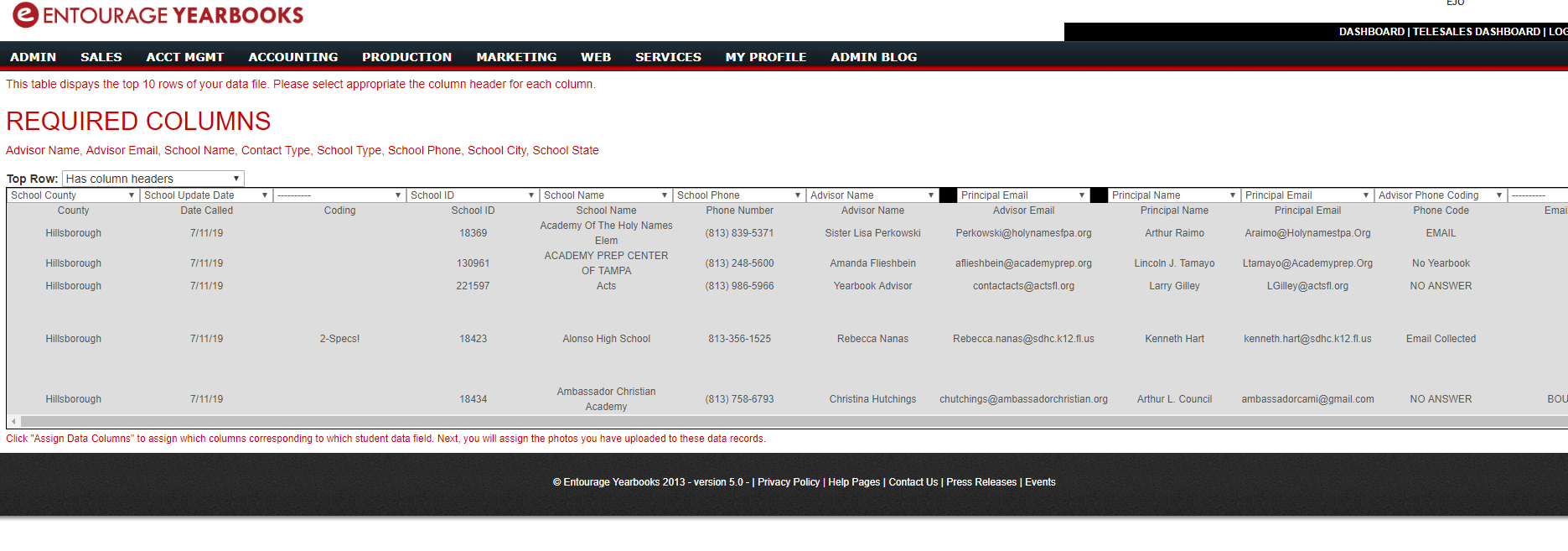1568x551 pixels.
Task: Click School ID '18369' cell
Action: click(473, 233)
